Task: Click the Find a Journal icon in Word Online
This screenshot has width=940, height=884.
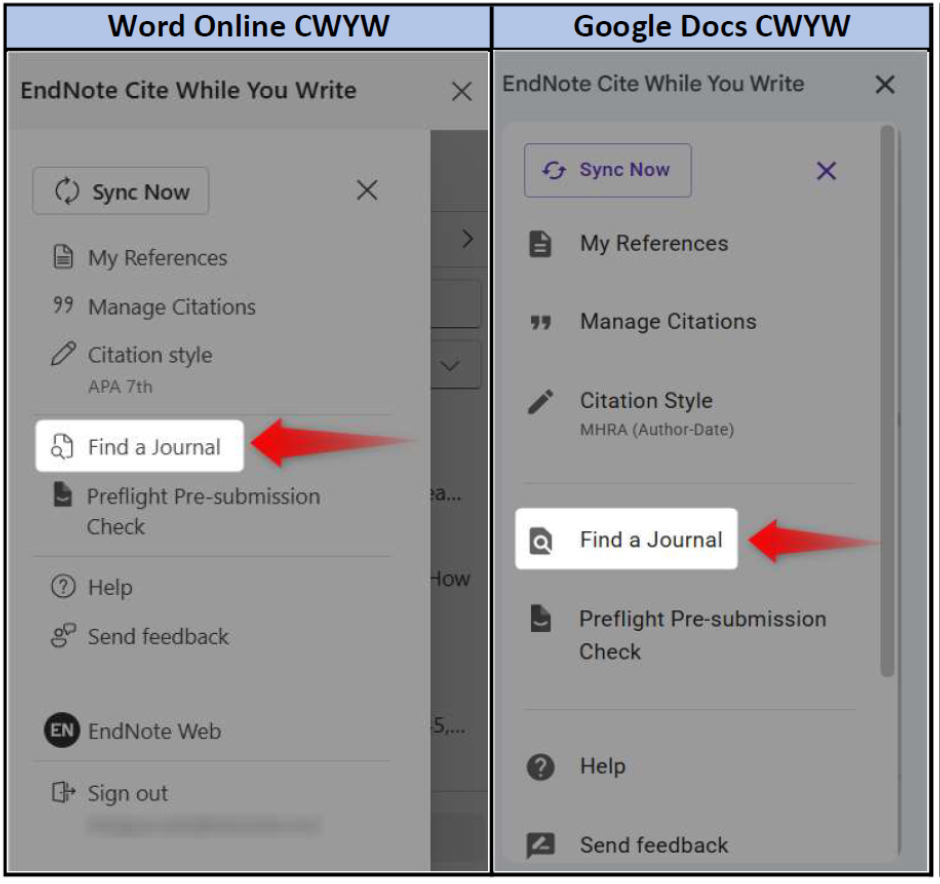Action: pyautogui.click(x=62, y=446)
